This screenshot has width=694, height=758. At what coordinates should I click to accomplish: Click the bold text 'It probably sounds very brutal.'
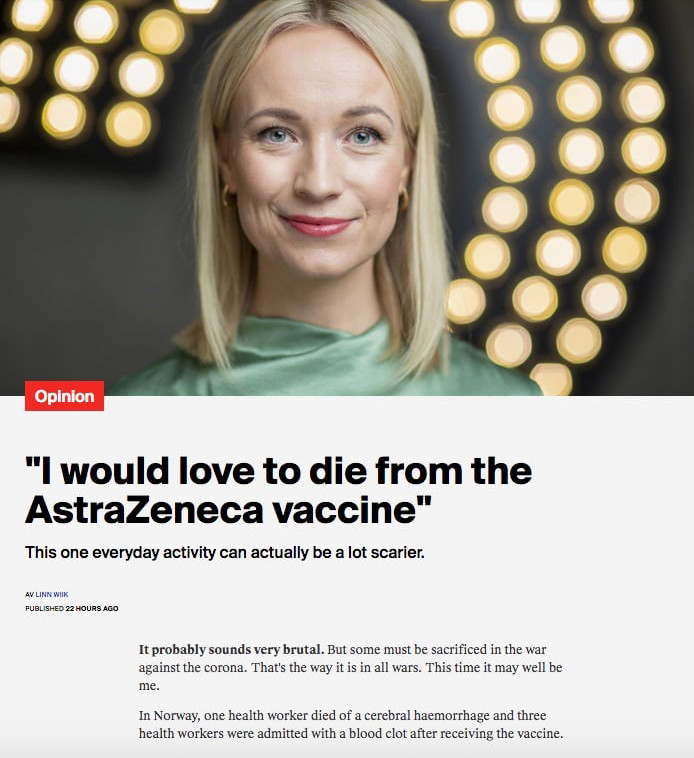pos(231,649)
